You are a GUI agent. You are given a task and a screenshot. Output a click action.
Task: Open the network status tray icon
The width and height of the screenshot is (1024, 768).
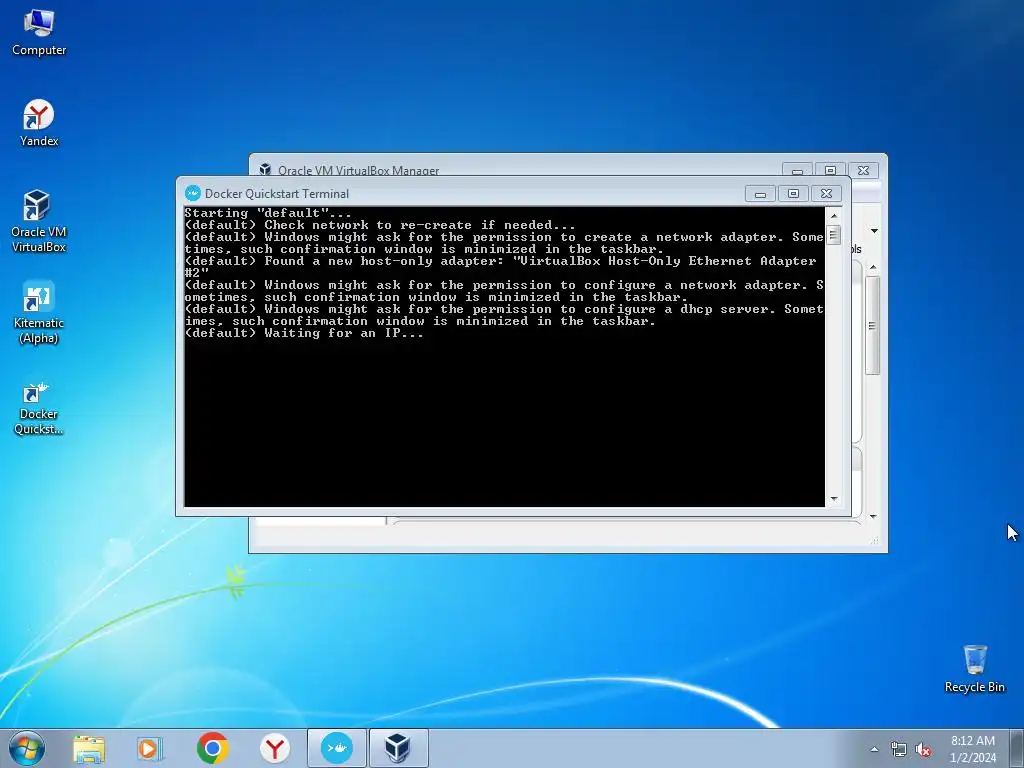click(899, 750)
